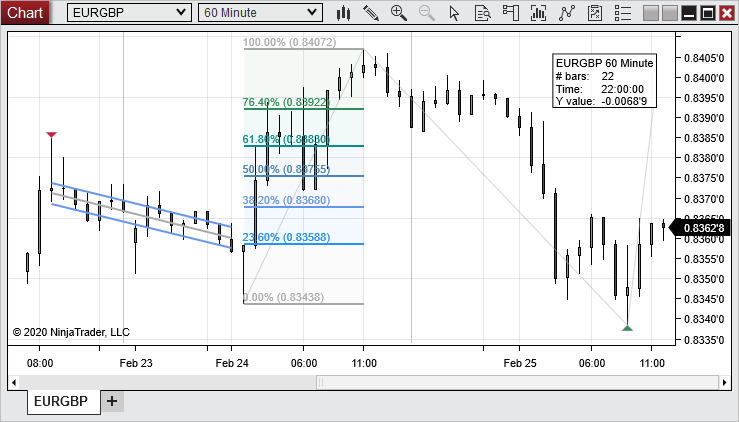The height and width of the screenshot is (422, 739).
Task: Click the second gray link button
Action: [x=669, y=13]
